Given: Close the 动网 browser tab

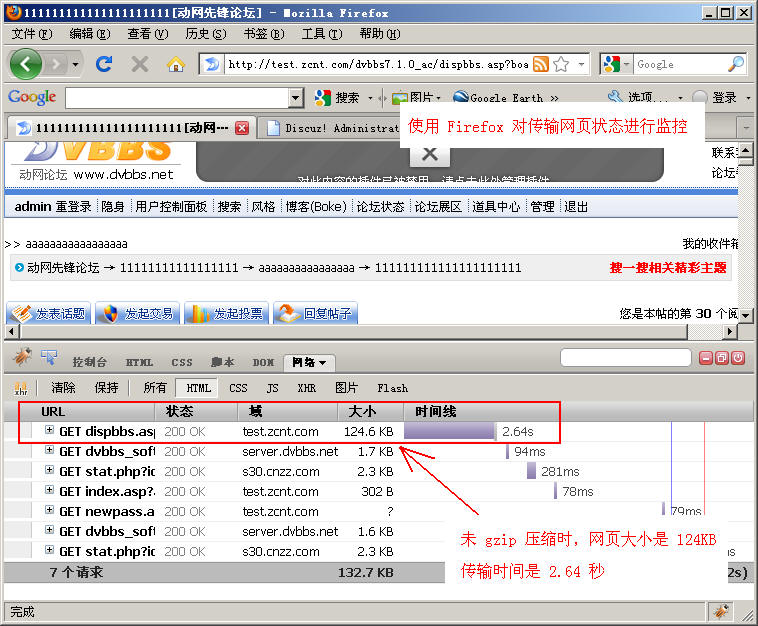Looking at the screenshot, I should tap(242, 128).
